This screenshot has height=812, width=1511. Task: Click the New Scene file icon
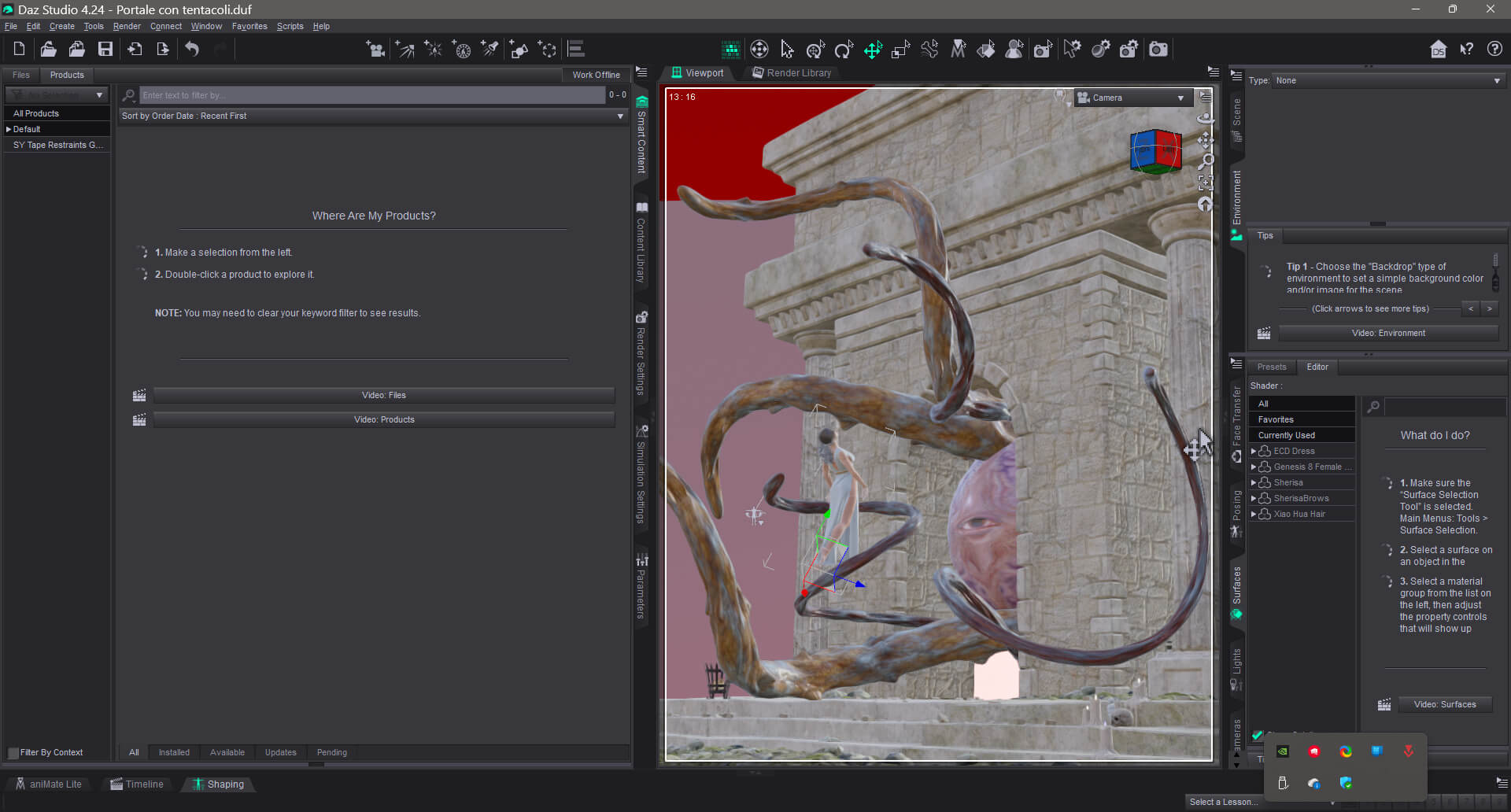19,49
